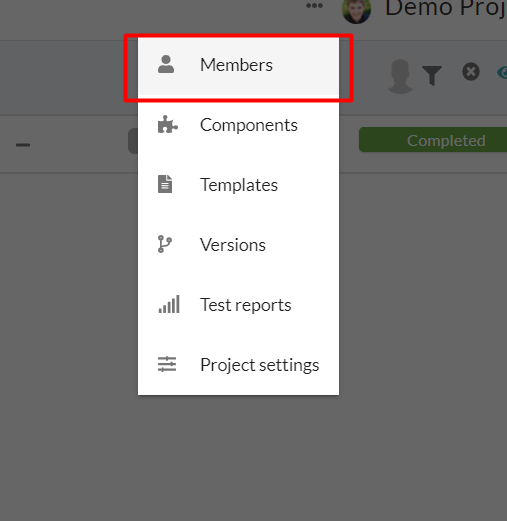Open the three-dots more menu
This screenshot has height=521, width=507.
[x=314, y=5]
